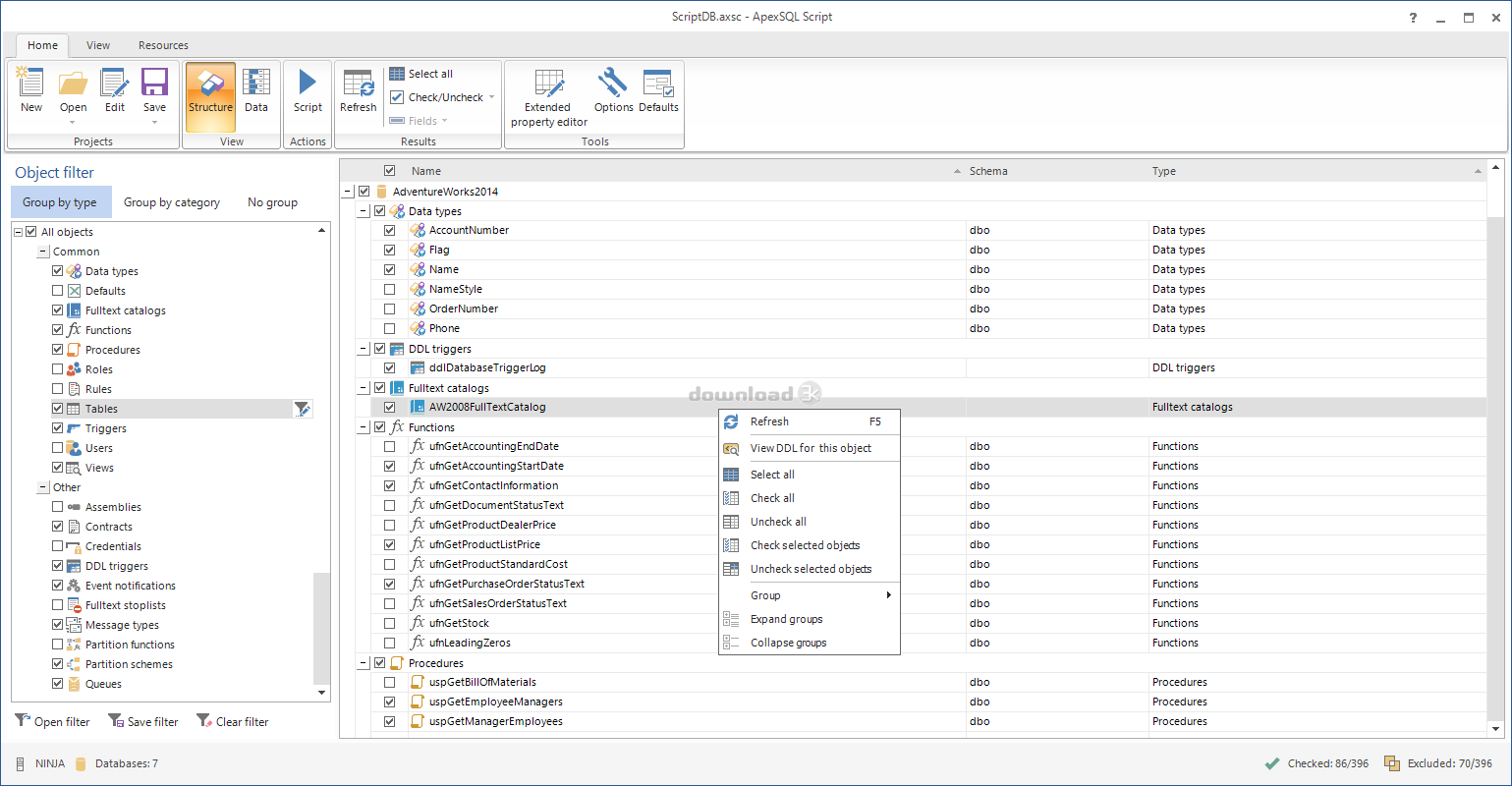Screen dimensions: 1512x786
Task: Click the AdventureWorks2014 database icon
Action: (x=381, y=192)
